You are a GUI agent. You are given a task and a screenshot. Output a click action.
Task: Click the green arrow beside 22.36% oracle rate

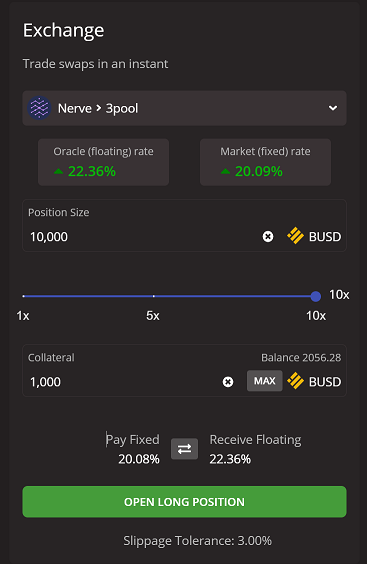pyautogui.click(x=58, y=172)
